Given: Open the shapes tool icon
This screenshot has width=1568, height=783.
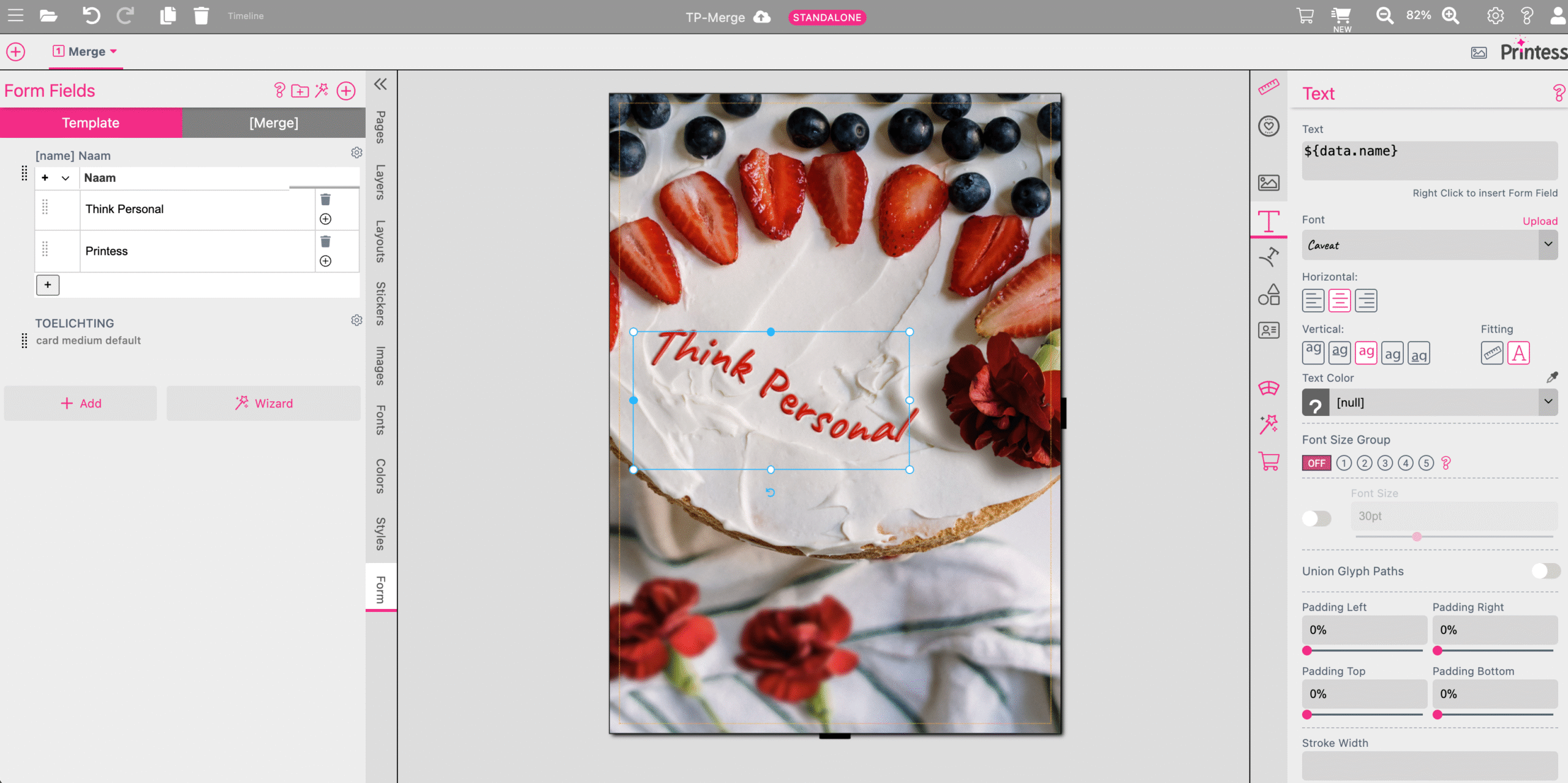Looking at the screenshot, I should [x=1268, y=295].
